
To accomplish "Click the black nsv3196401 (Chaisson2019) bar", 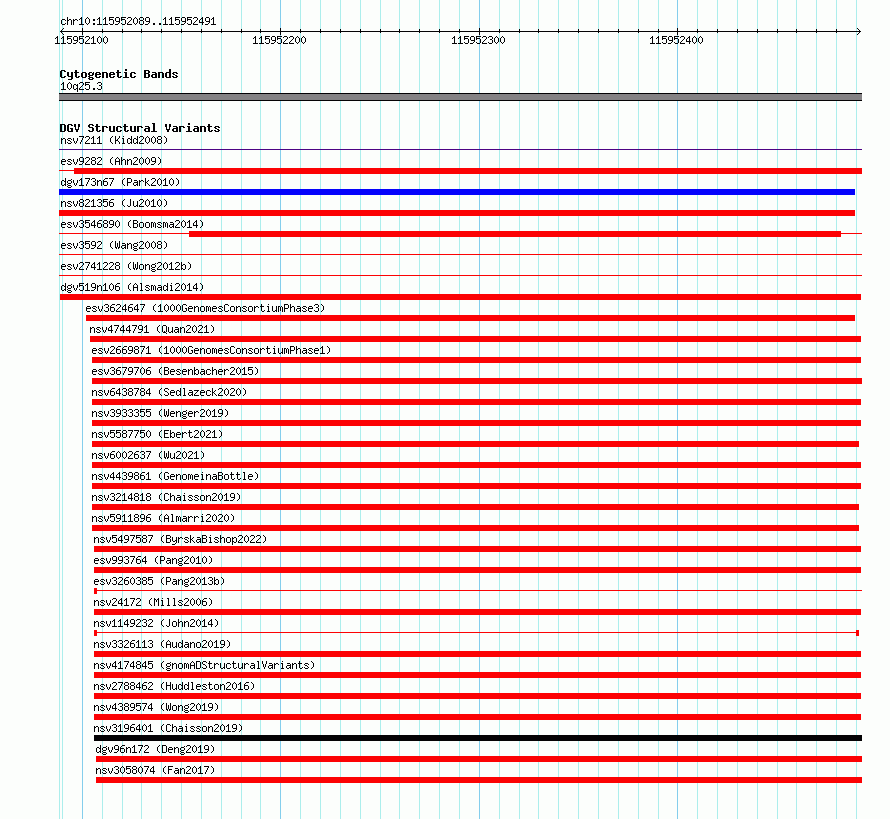I will pyautogui.click(x=478, y=738).
